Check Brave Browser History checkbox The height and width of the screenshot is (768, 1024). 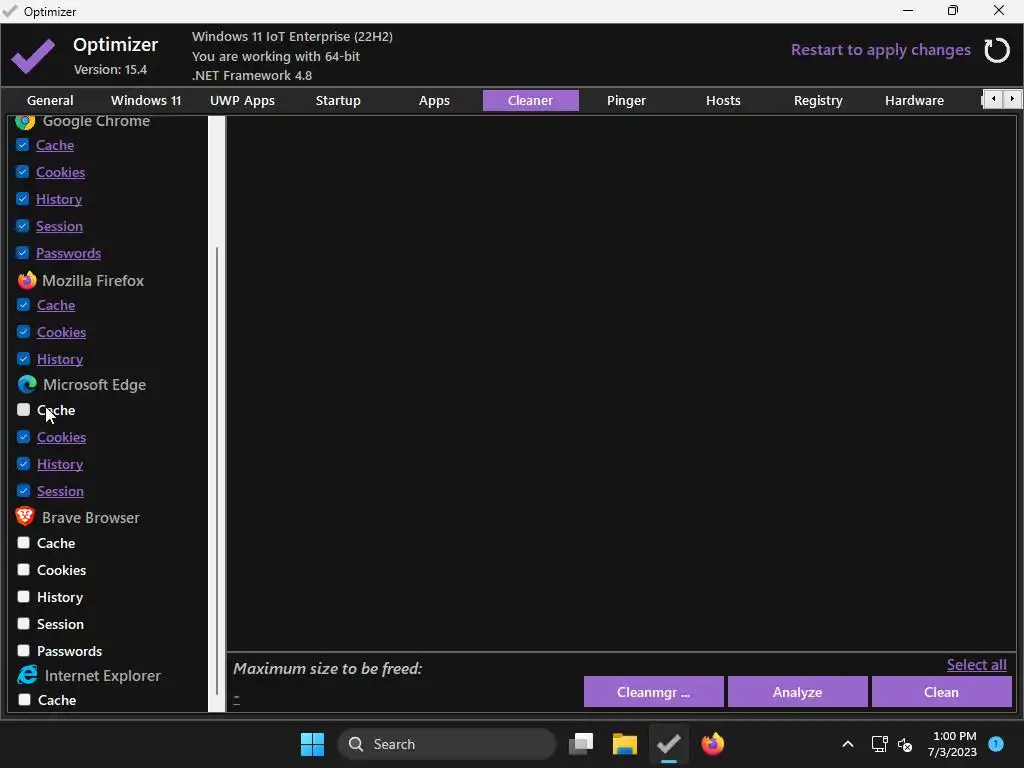point(24,597)
